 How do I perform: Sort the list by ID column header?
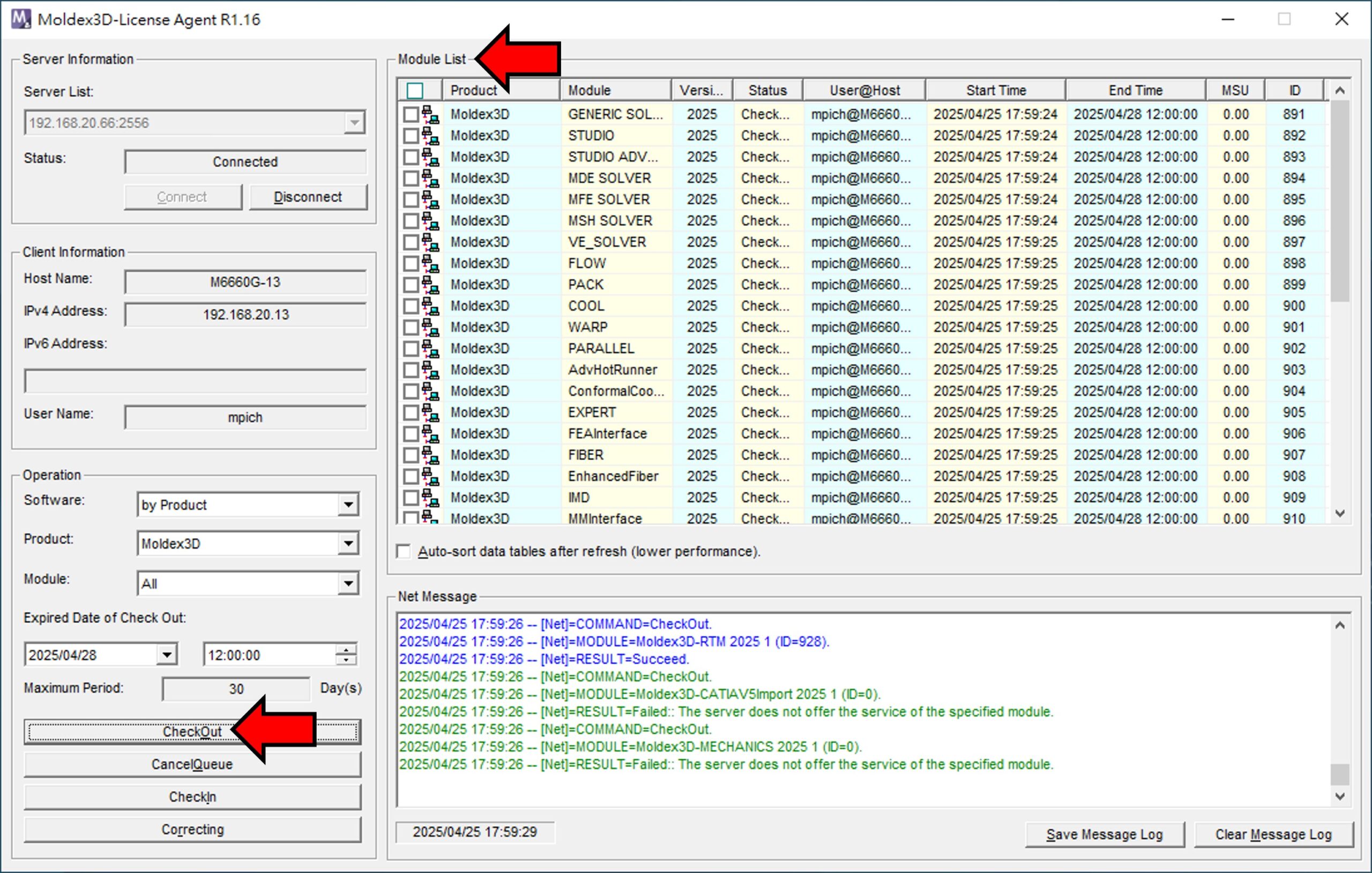1294,91
